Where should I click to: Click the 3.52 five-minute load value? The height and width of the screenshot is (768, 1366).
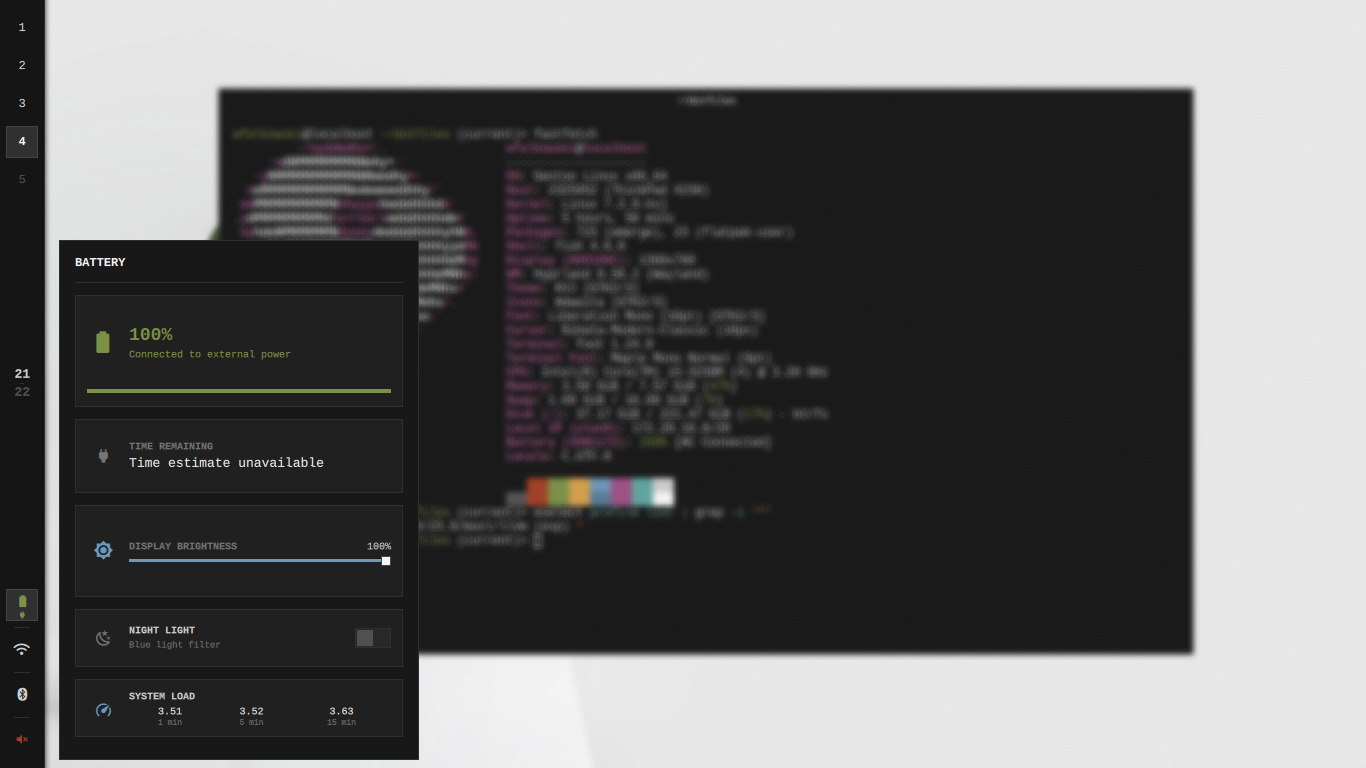[x=251, y=711]
